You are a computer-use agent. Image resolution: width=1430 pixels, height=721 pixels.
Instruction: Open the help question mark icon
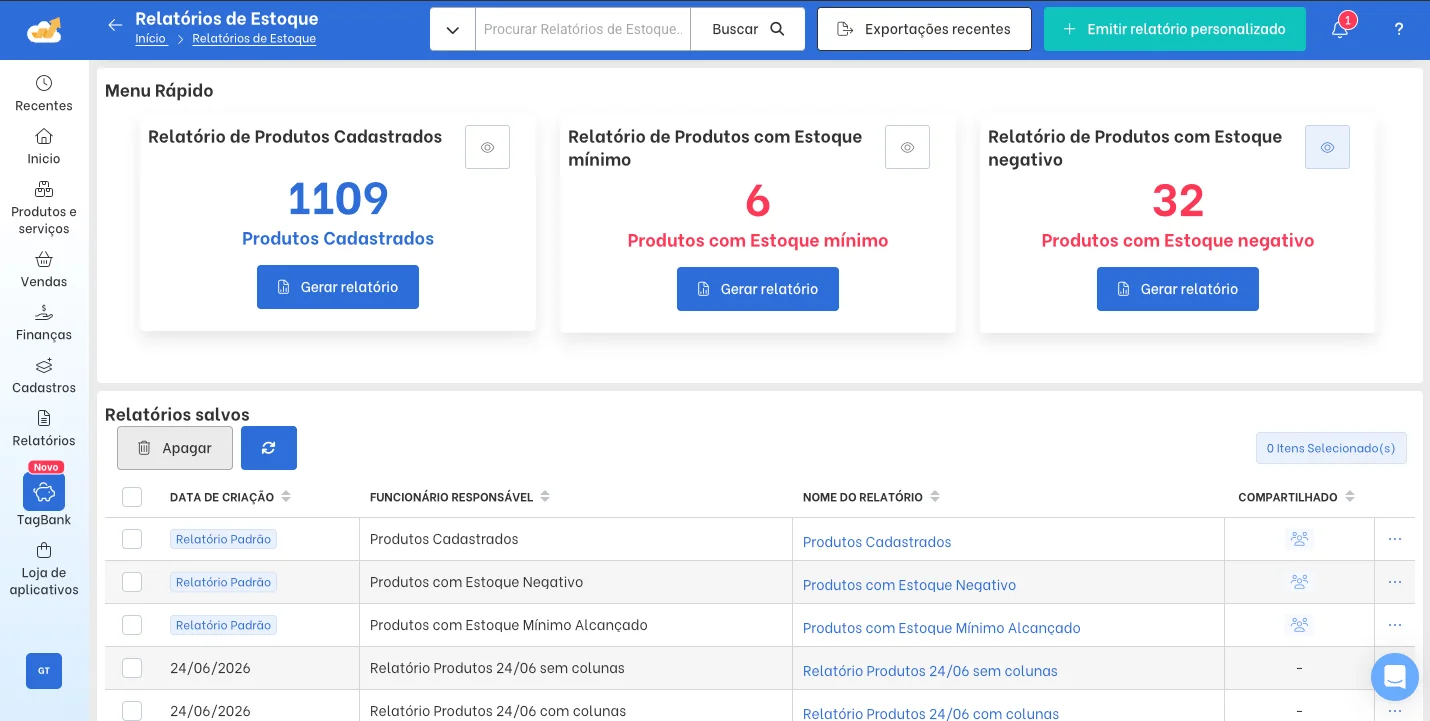(1399, 29)
